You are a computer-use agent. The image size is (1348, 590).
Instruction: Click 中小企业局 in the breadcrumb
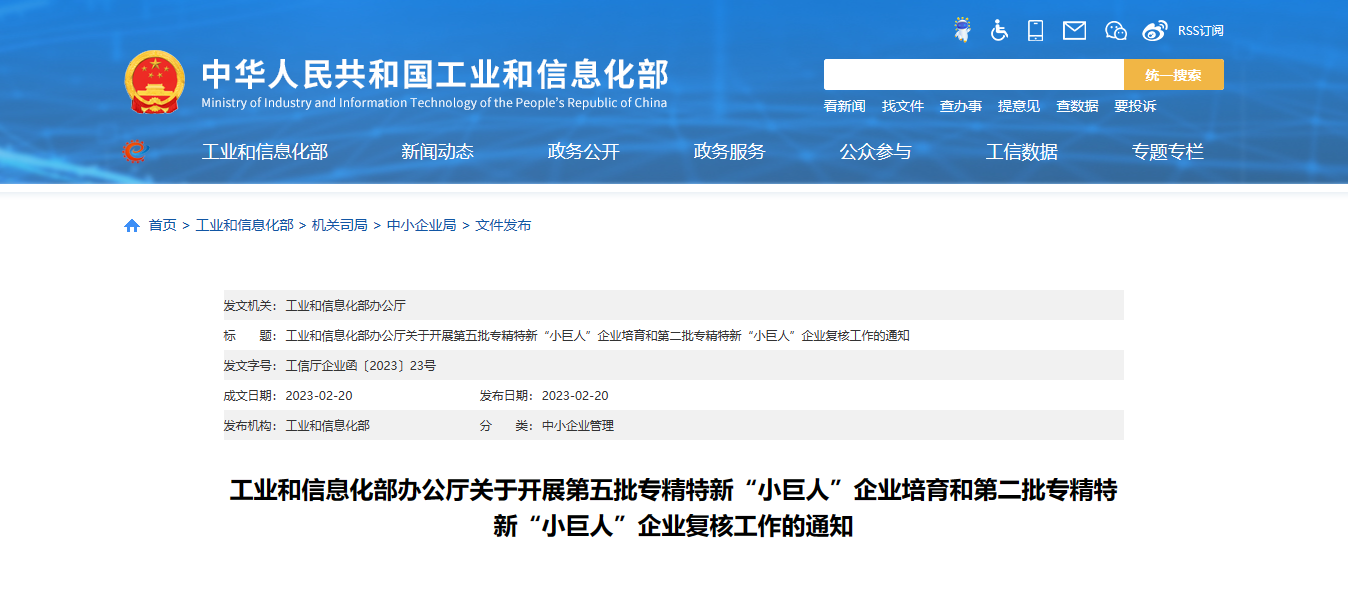coord(421,226)
